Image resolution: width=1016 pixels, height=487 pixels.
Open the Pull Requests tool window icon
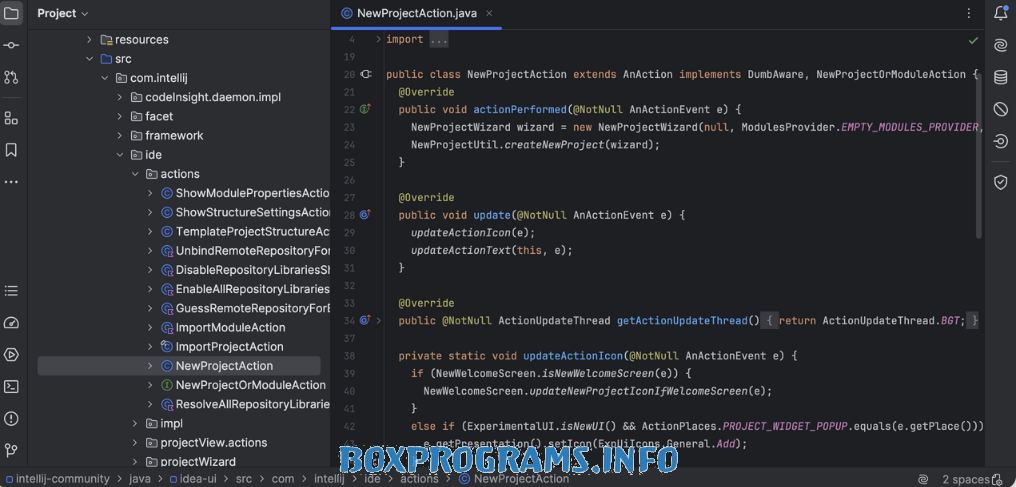[11, 77]
